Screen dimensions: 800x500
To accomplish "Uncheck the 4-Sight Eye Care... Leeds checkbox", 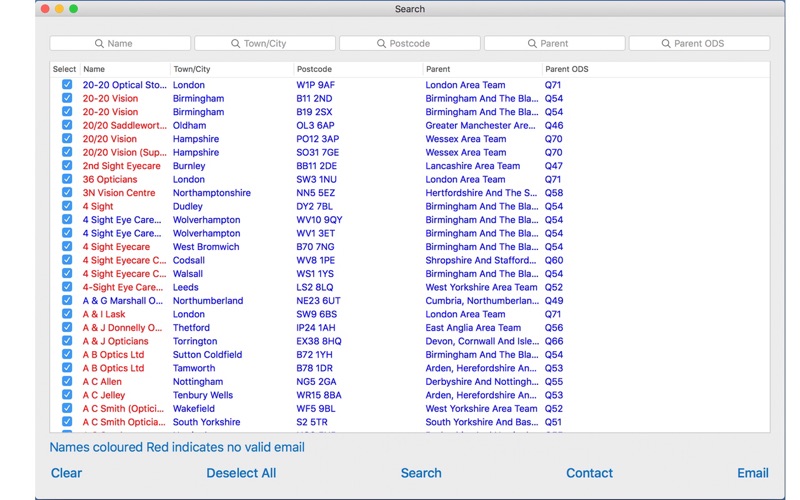I will tap(67, 287).
